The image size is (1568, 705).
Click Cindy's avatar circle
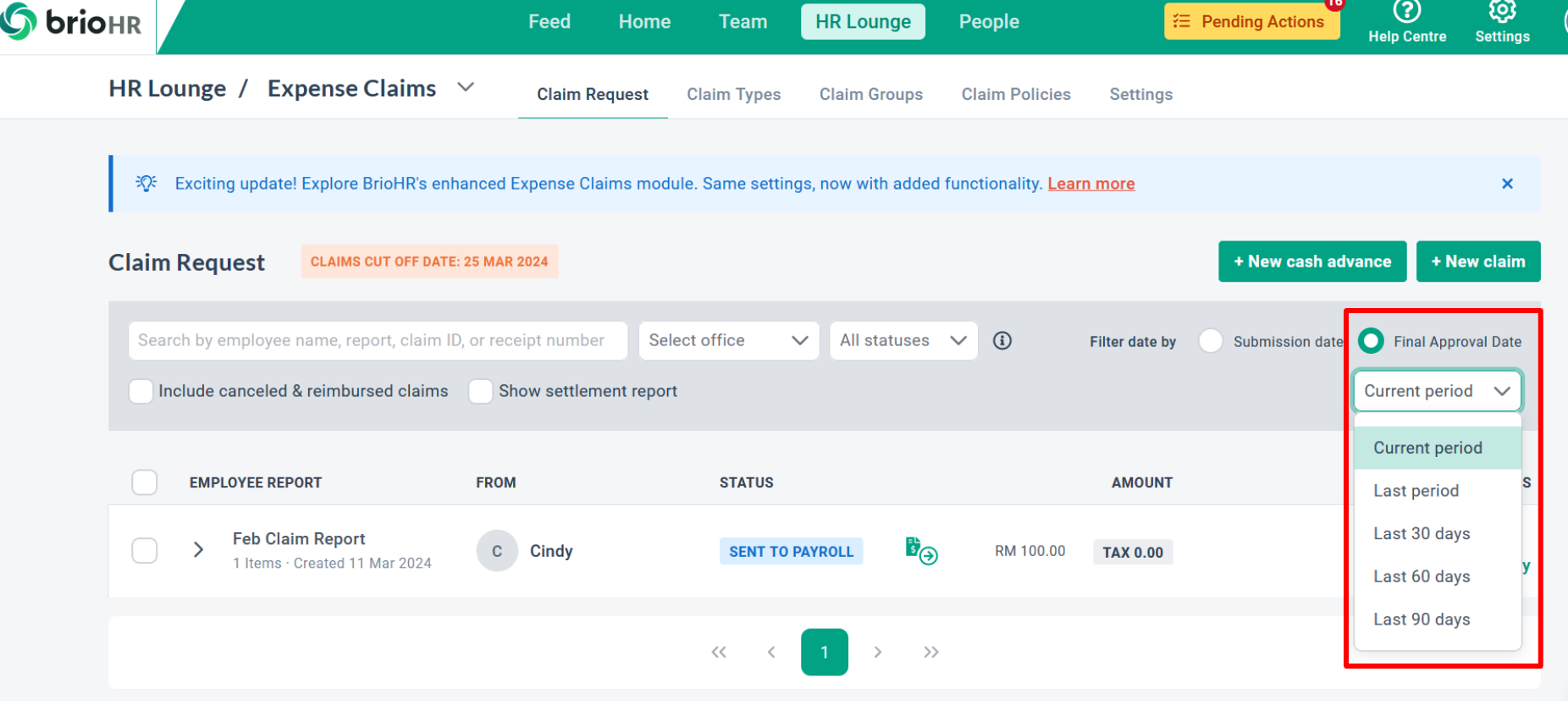tap(497, 551)
